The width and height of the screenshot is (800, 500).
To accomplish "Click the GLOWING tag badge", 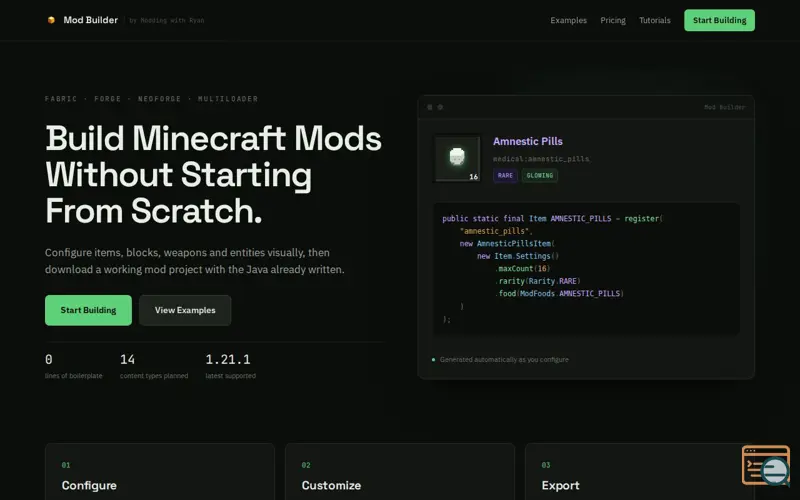I will (x=539, y=176).
